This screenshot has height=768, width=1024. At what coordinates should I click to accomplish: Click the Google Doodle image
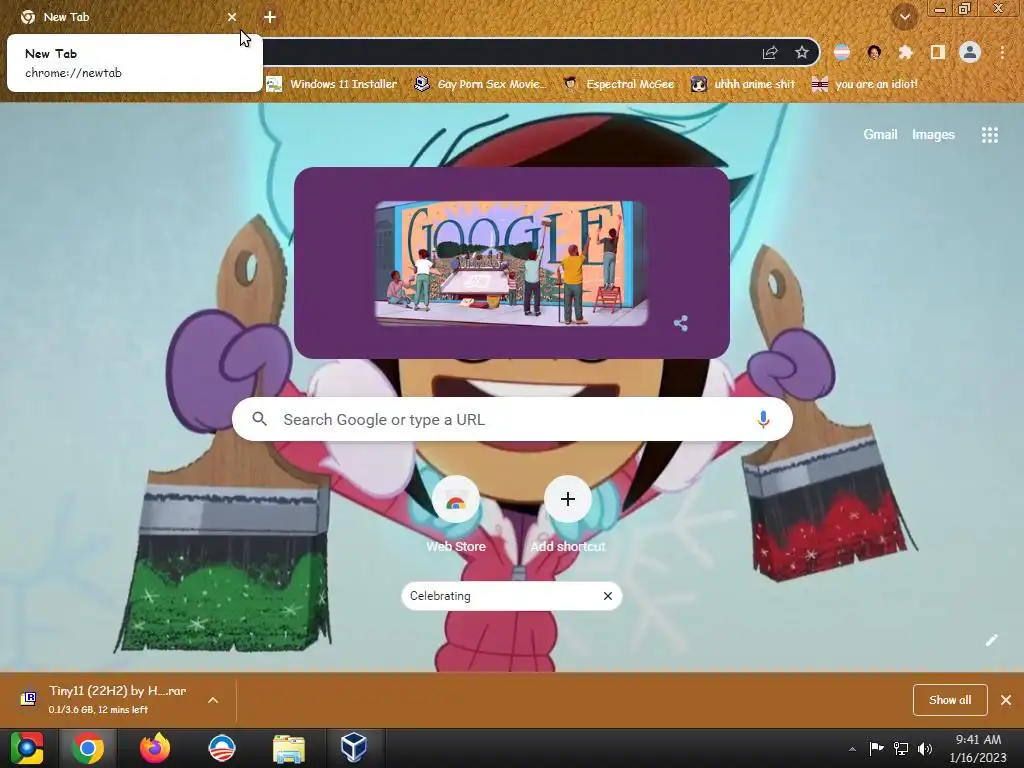click(511, 263)
